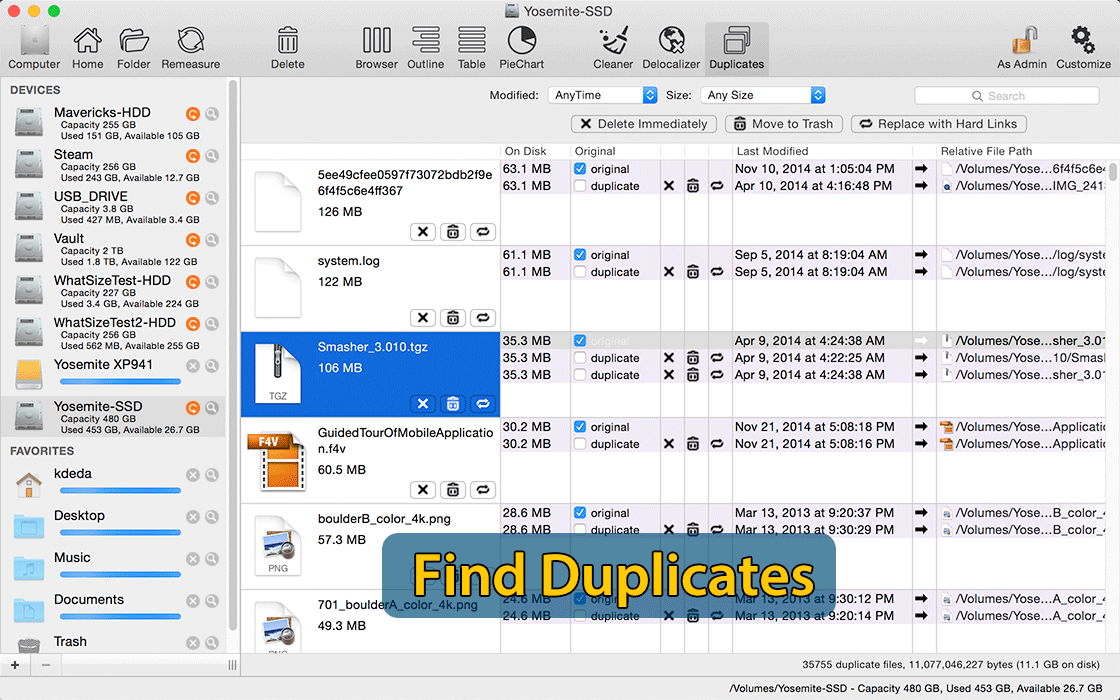This screenshot has height=700, width=1120.
Task: Open the Delocalizer tool
Action: (x=670, y=45)
